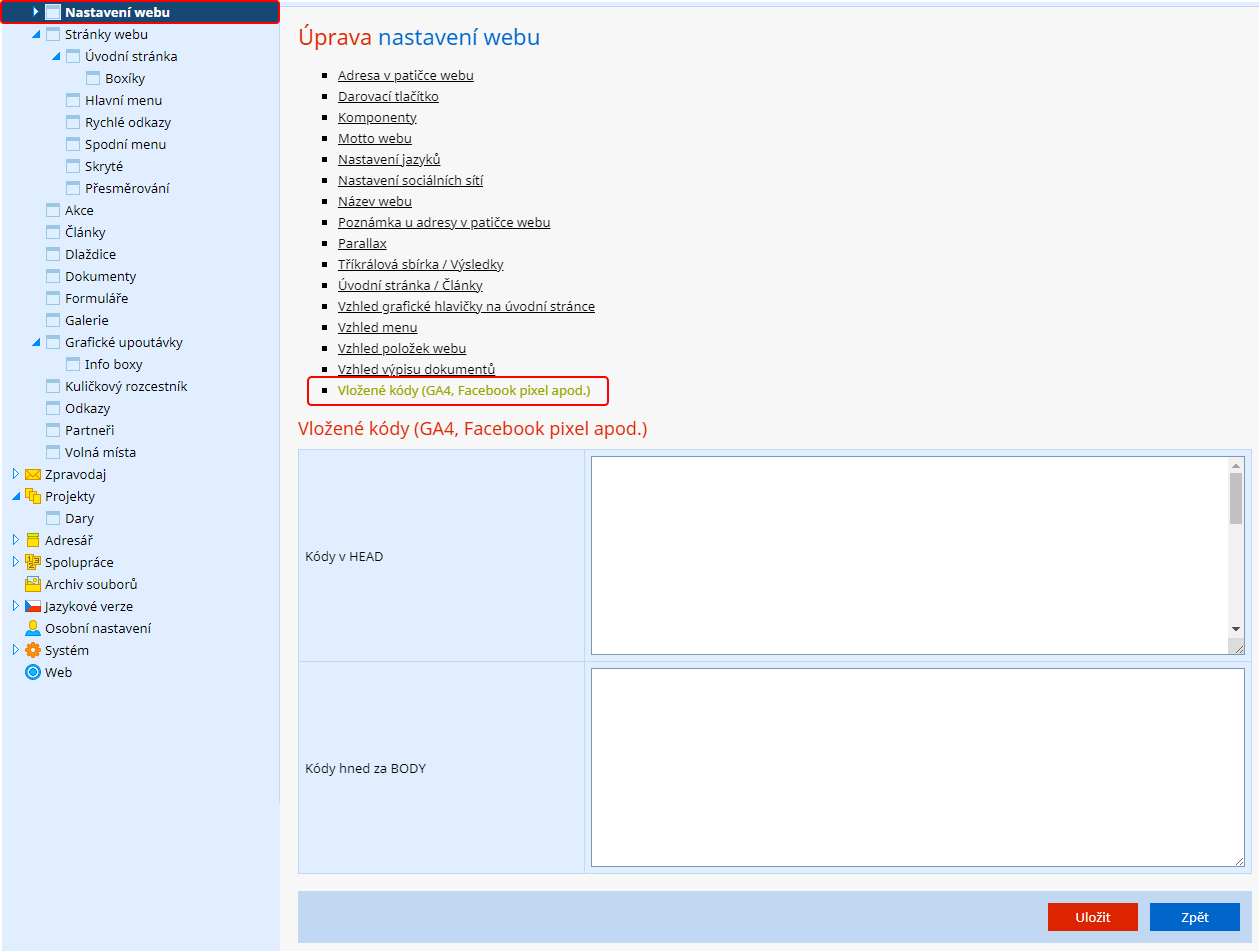Open the Darovací tlačítko link
The width and height of the screenshot is (1259, 951).
click(388, 96)
